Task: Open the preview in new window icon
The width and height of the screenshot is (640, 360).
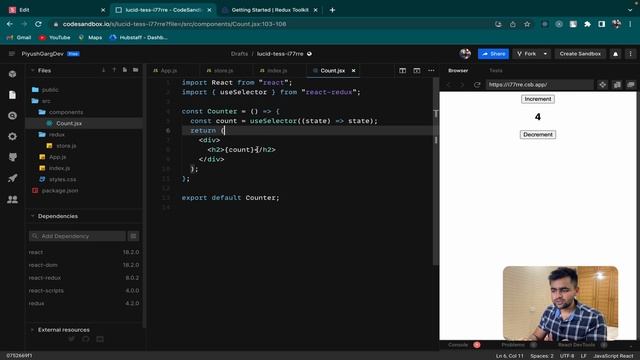Action: [631, 85]
